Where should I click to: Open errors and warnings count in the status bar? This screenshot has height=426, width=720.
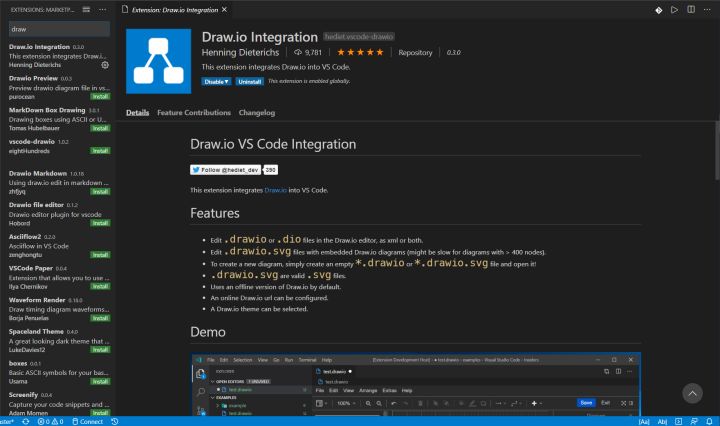click(51, 421)
